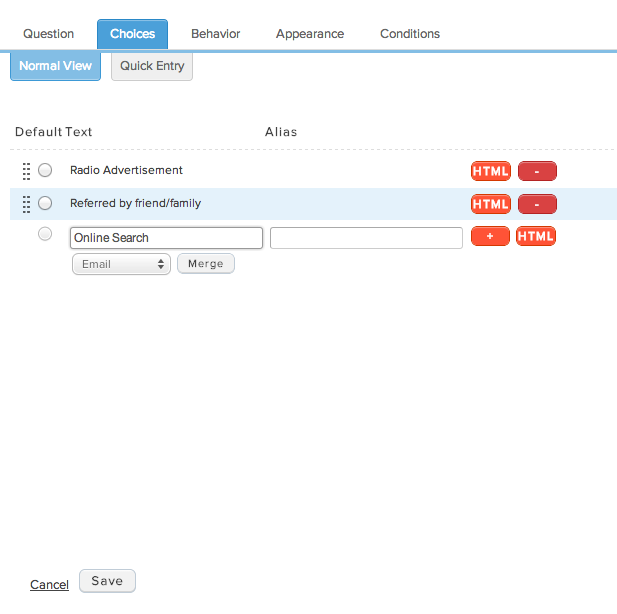The image size is (617, 614).
Task: Open the Email merge code dropdown
Action: [121, 264]
